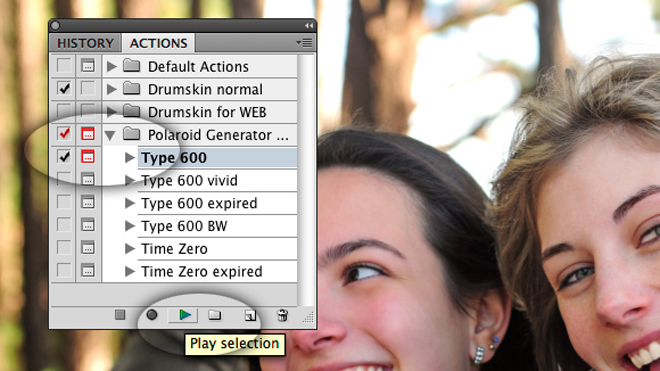The width and height of the screenshot is (660, 371).
Task: Enable the Type 600 BW checkbox
Action: [x=64, y=225]
